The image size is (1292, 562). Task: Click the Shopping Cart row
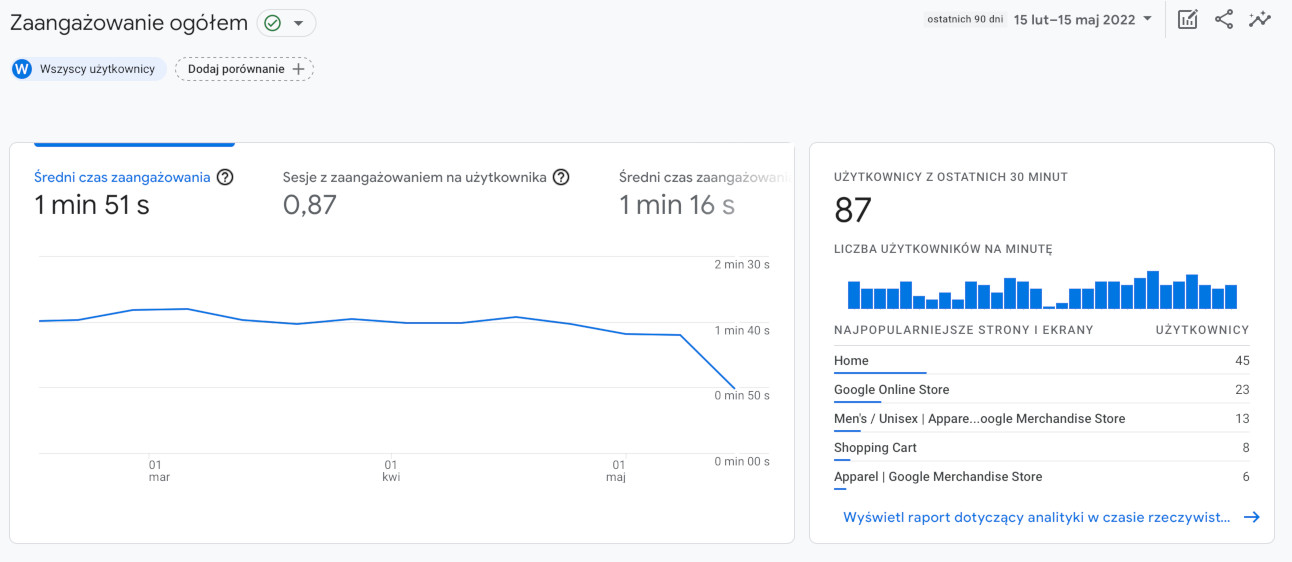click(x=1042, y=448)
